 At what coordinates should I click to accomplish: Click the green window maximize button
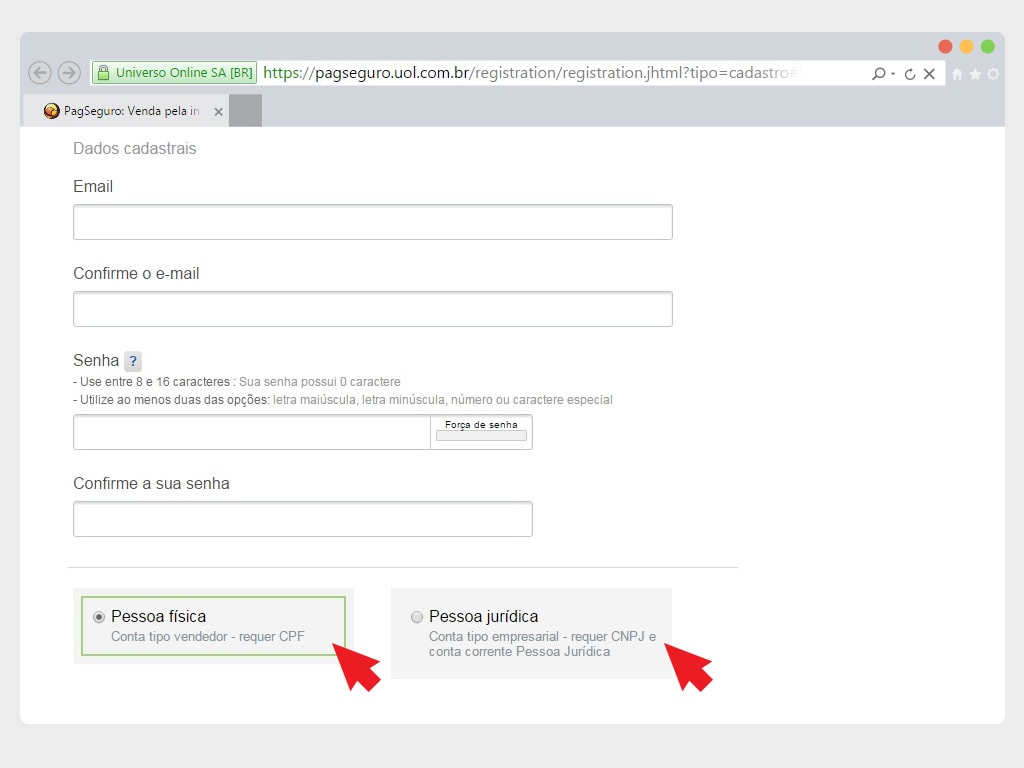987,46
